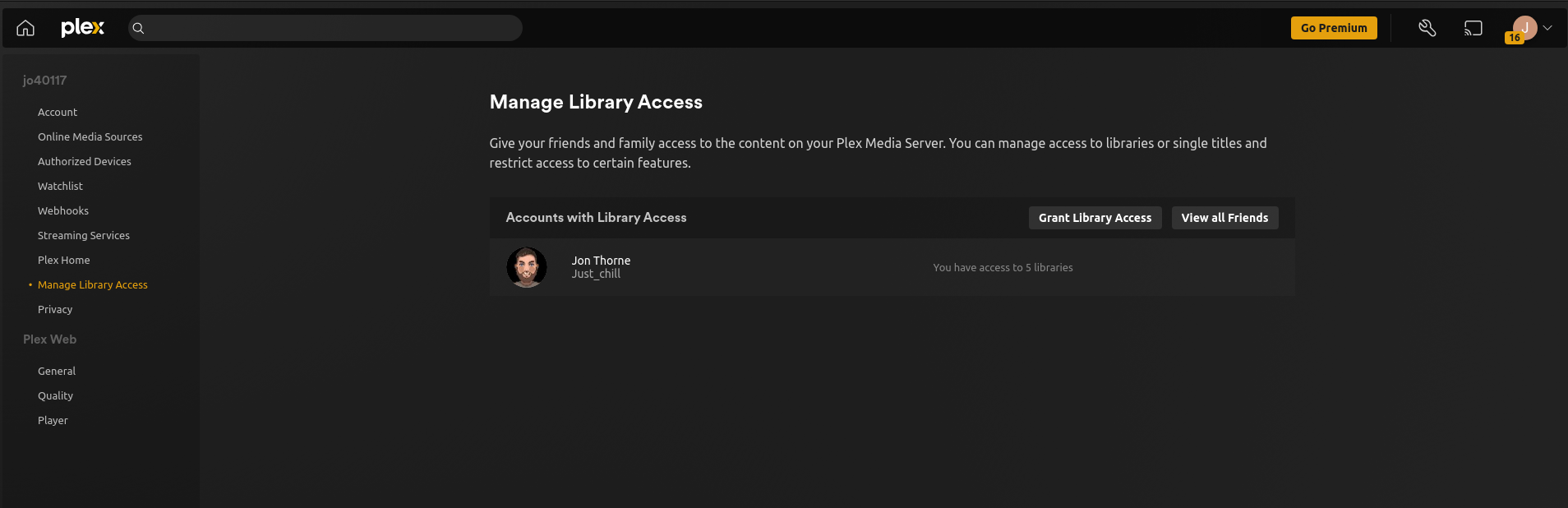Open settings via the wrench icon
This screenshot has height=508, width=1568.
(1427, 28)
